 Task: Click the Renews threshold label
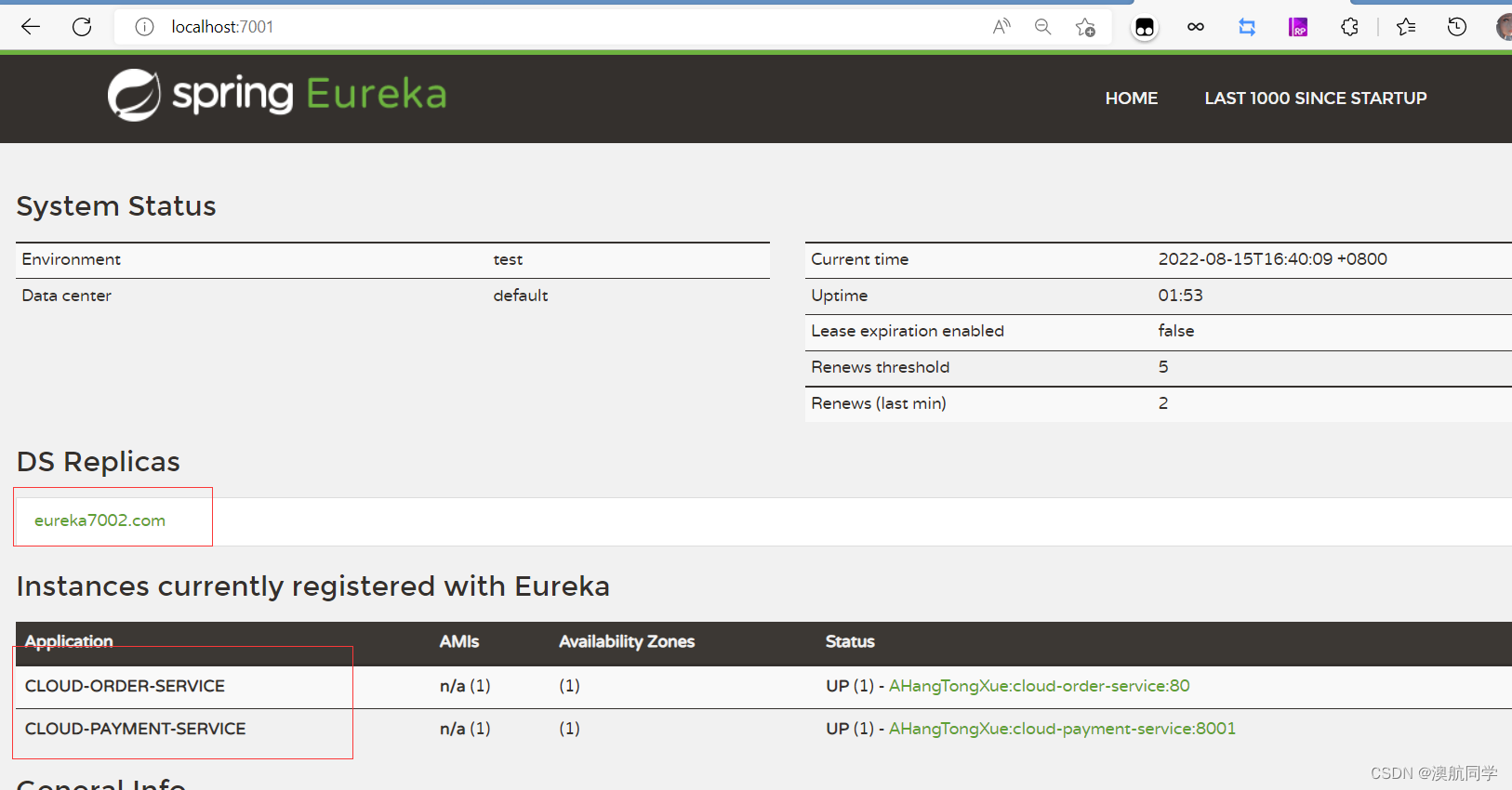point(880,367)
